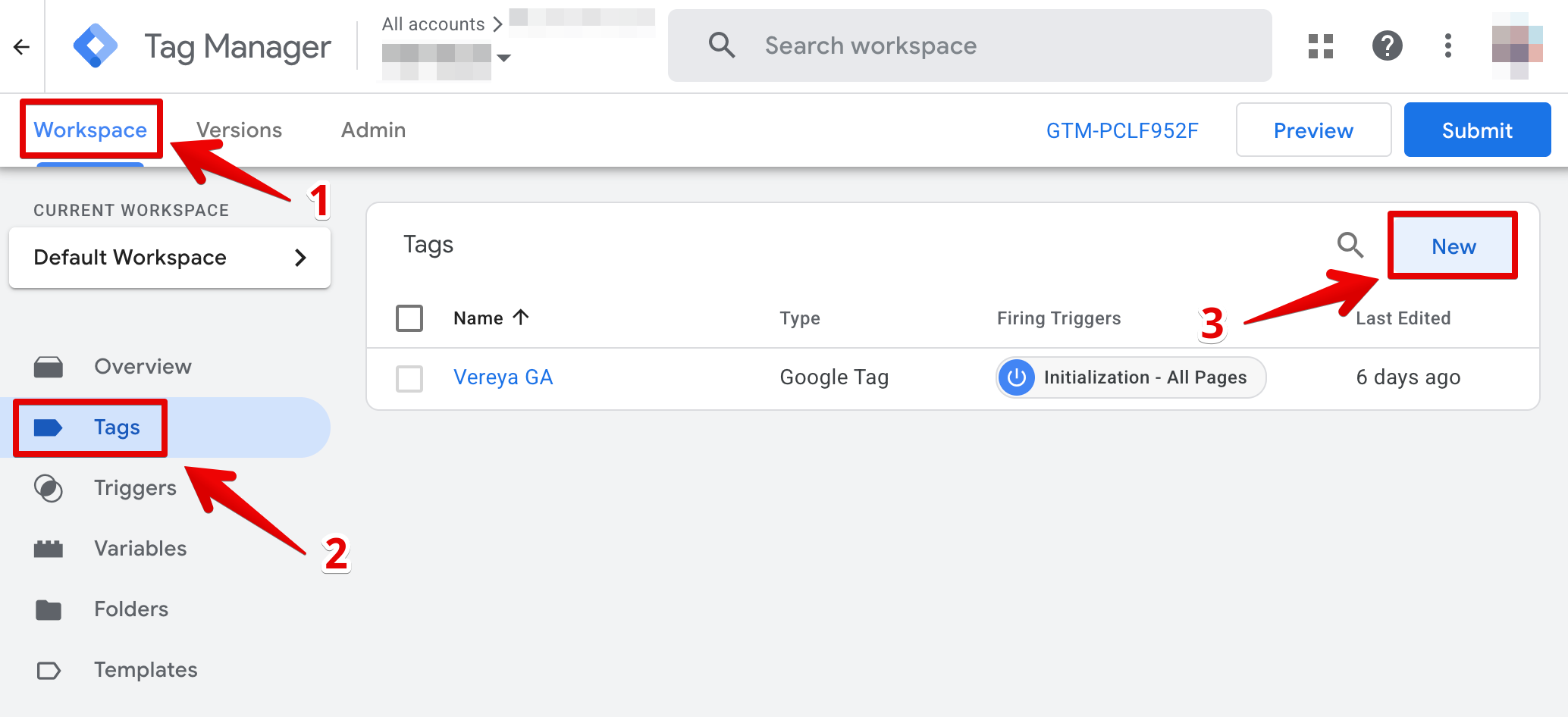This screenshot has height=717, width=1568.
Task: Expand the Default Workspace selector
Action: pos(170,258)
